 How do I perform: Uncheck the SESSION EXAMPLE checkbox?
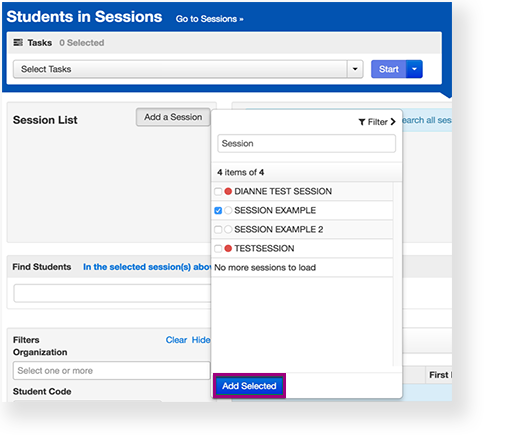point(218,211)
